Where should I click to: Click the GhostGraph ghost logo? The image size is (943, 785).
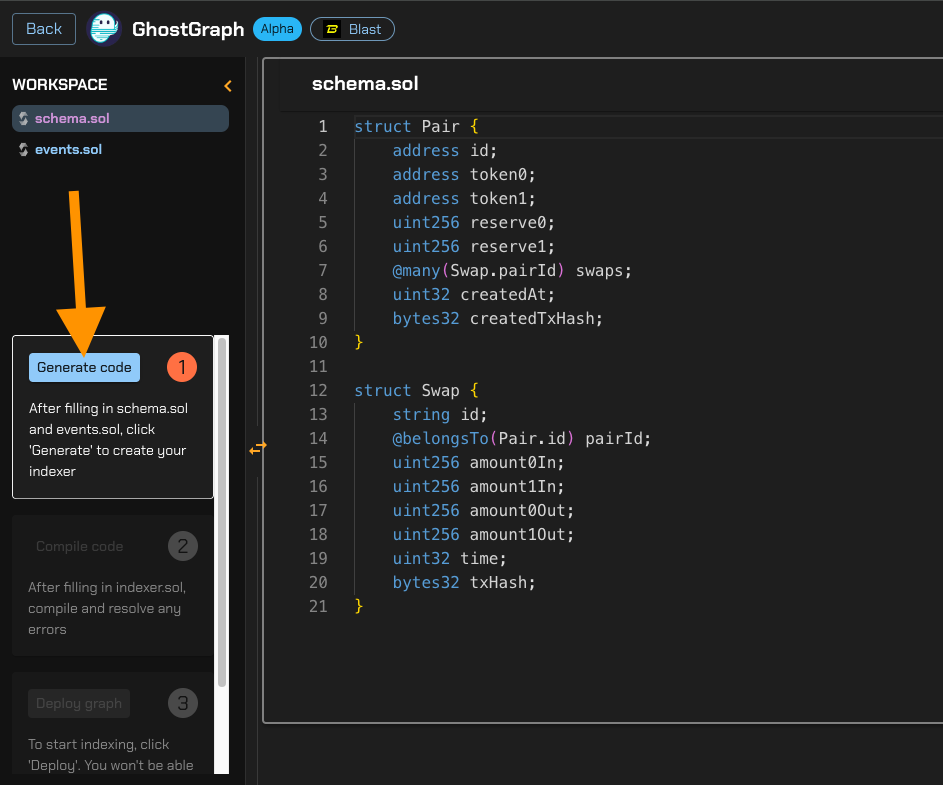click(x=104, y=29)
